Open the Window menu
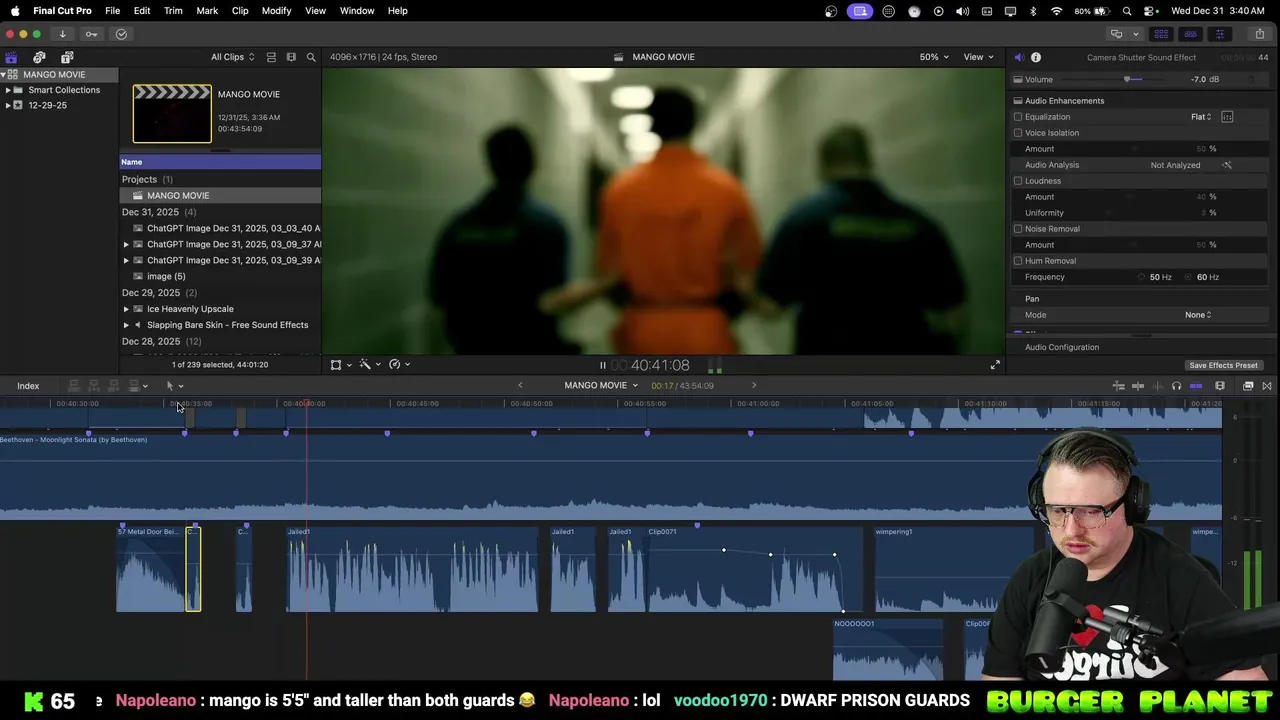1280x720 pixels. click(357, 11)
